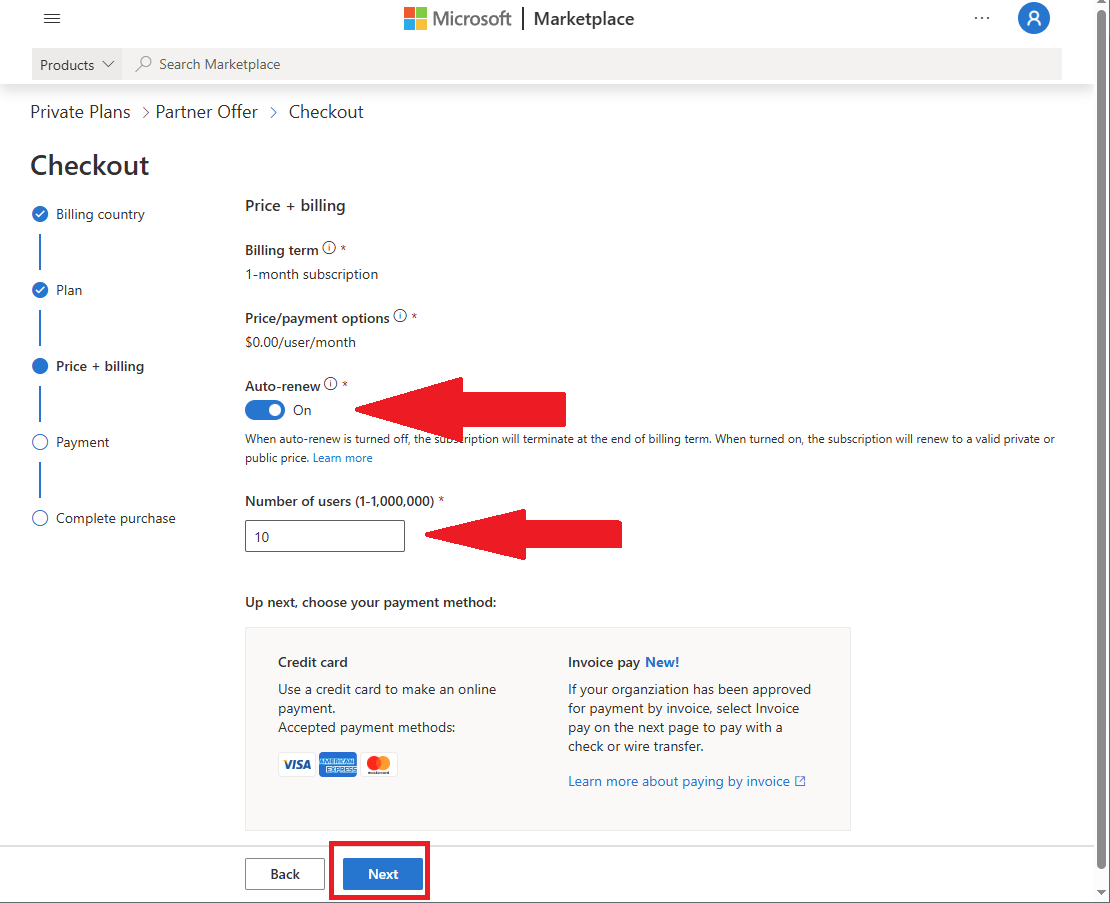This screenshot has height=903, width=1110.
Task: Click the Plan step checkmark
Action: tap(40, 290)
